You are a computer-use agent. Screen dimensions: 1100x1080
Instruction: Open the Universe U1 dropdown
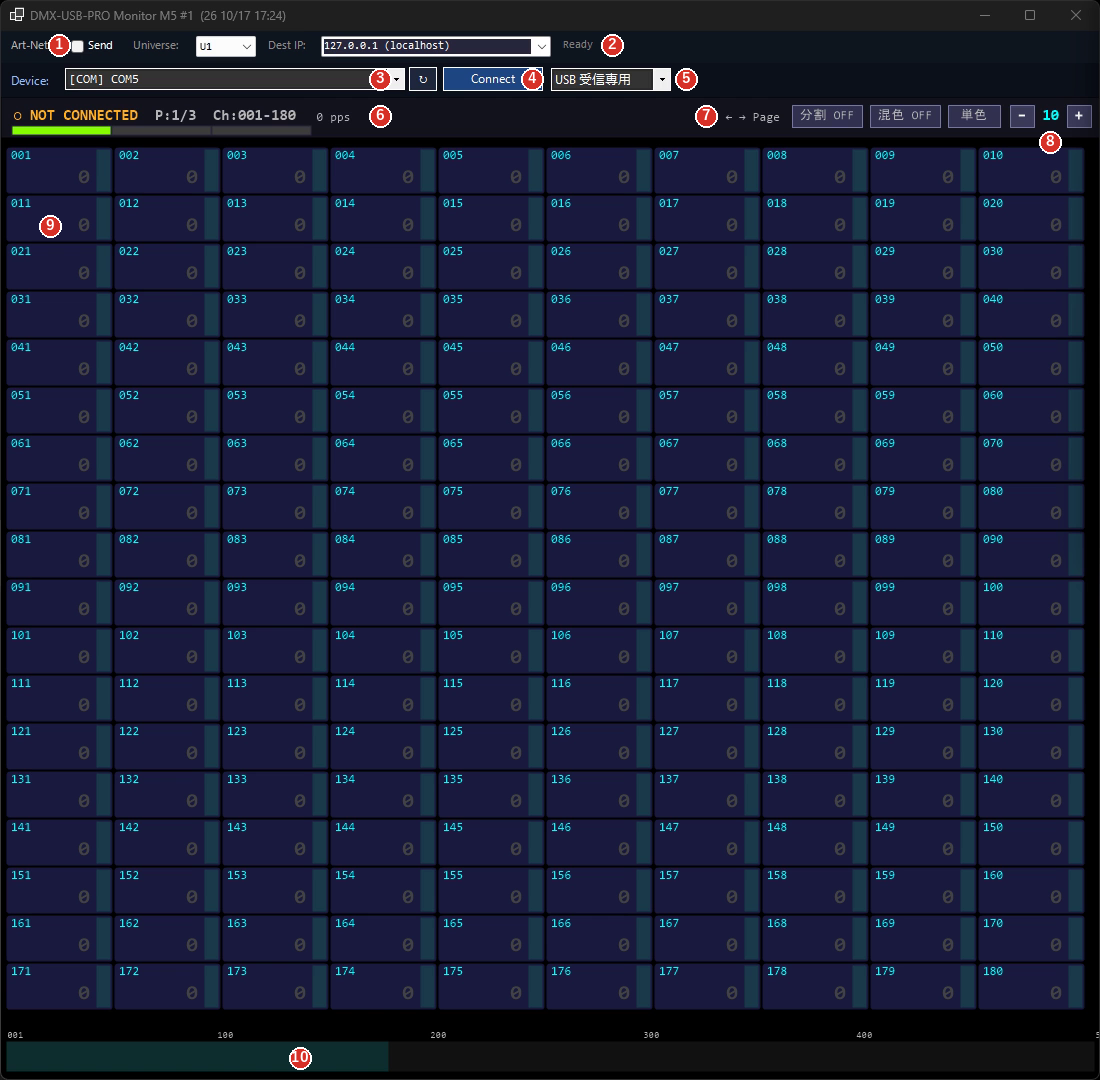coord(226,46)
